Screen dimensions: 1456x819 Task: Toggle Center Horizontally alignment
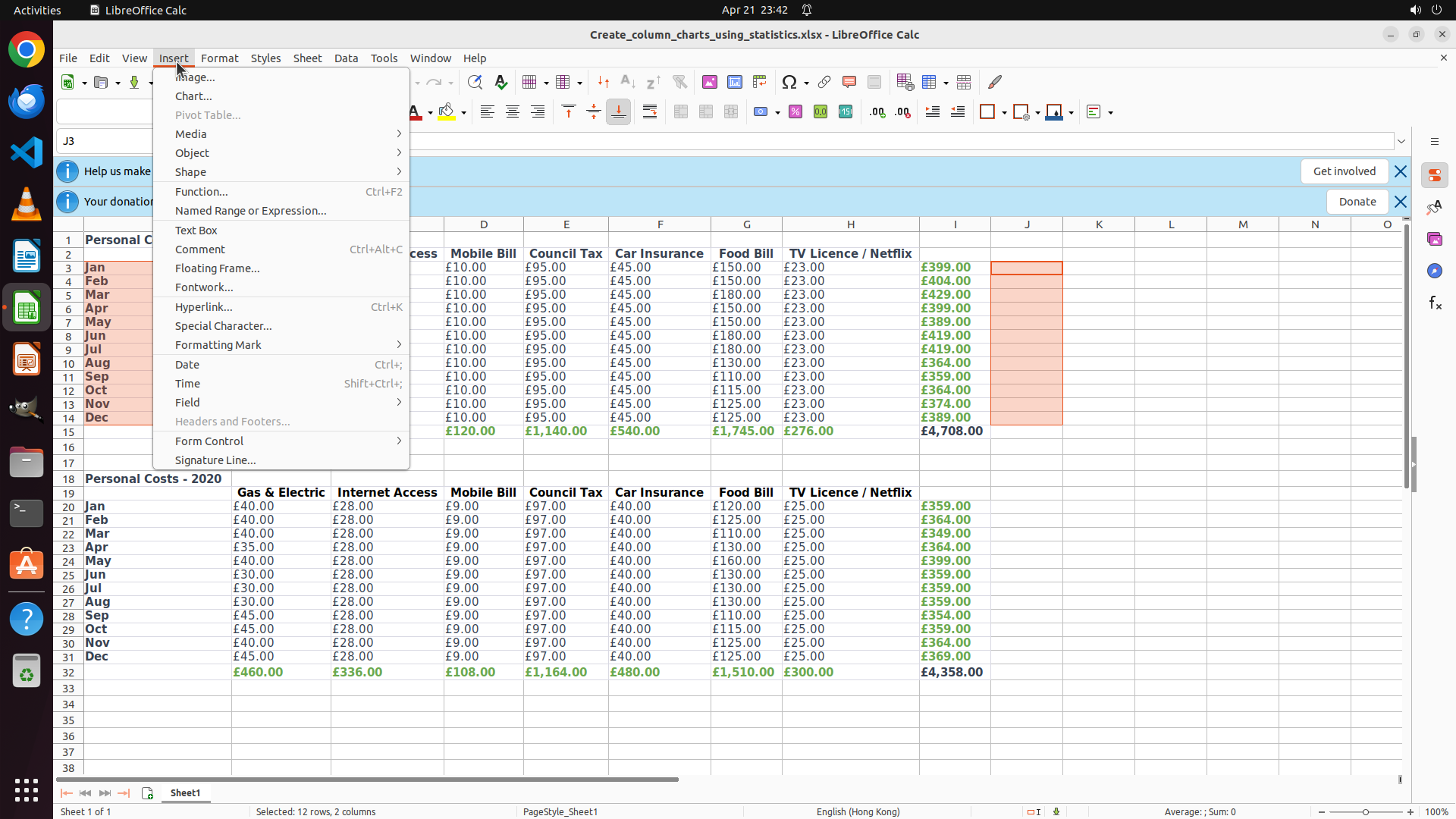pyautogui.click(x=513, y=112)
